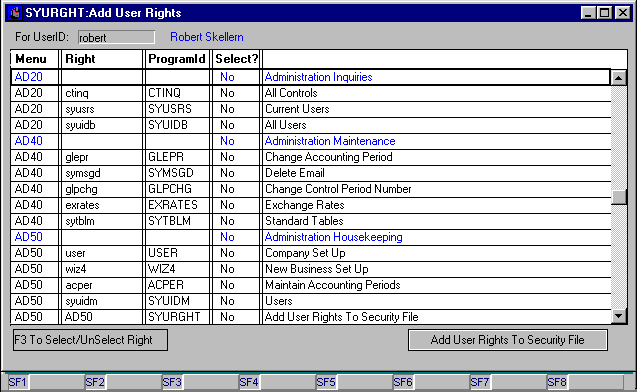Image resolution: width=637 pixels, height=392 pixels.
Task: Click the SYMSGD program ID cell
Action: point(177,173)
